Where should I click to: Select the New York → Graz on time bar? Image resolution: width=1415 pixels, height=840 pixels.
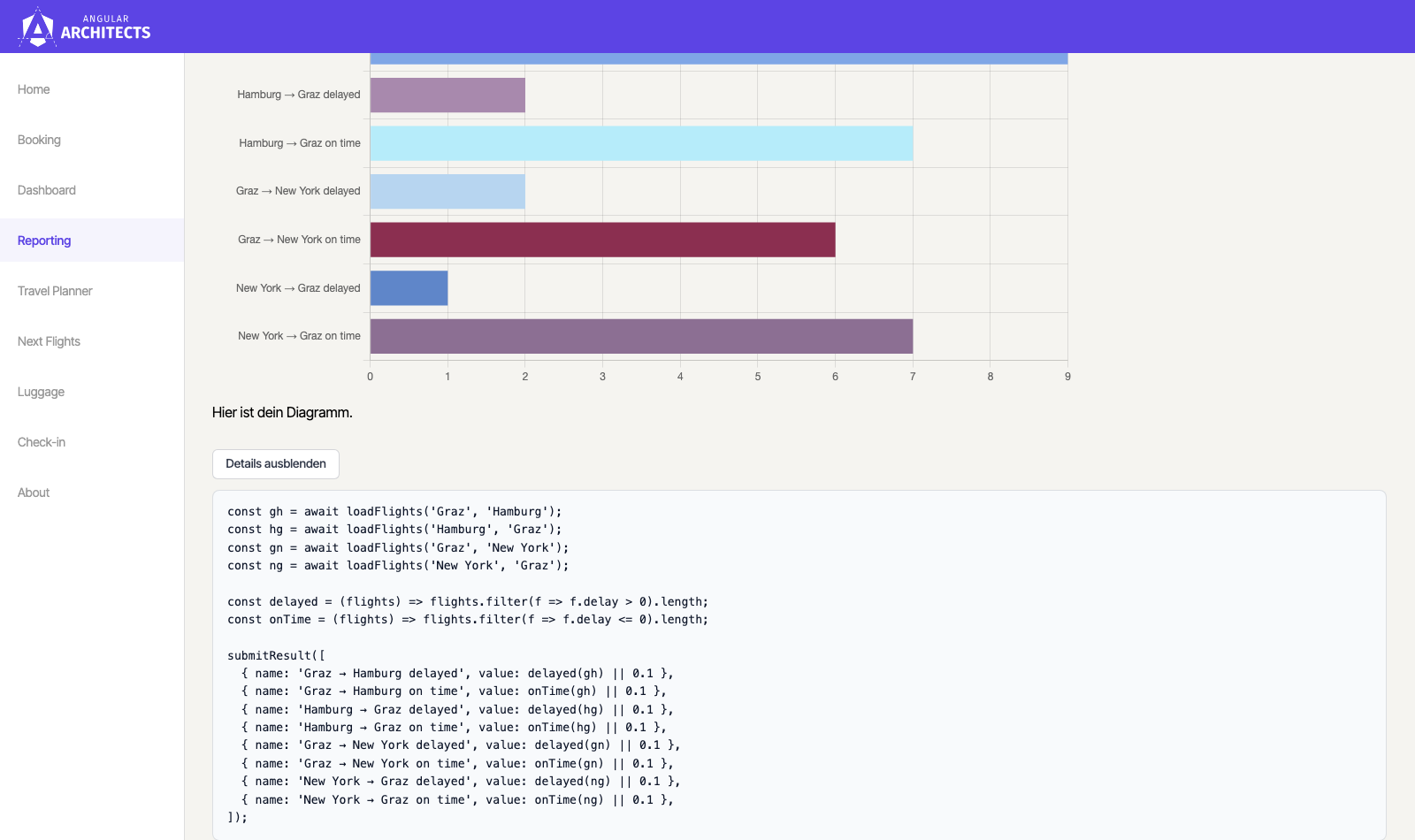(x=641, y=336)
